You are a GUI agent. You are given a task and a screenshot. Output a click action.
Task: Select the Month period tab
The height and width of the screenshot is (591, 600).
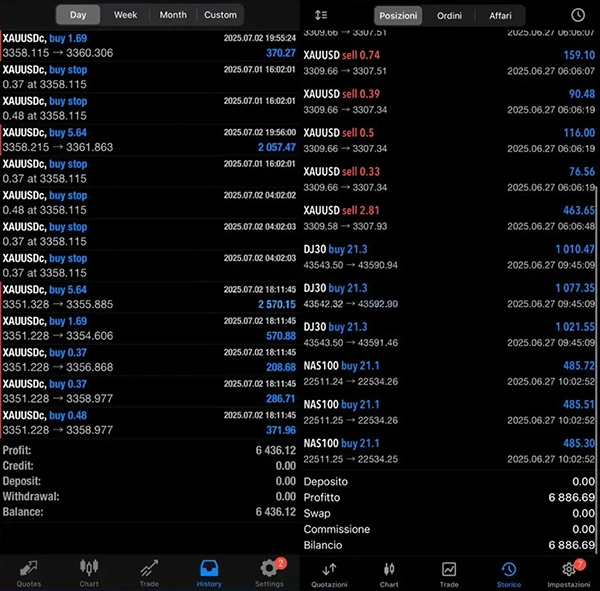(173, 15)
